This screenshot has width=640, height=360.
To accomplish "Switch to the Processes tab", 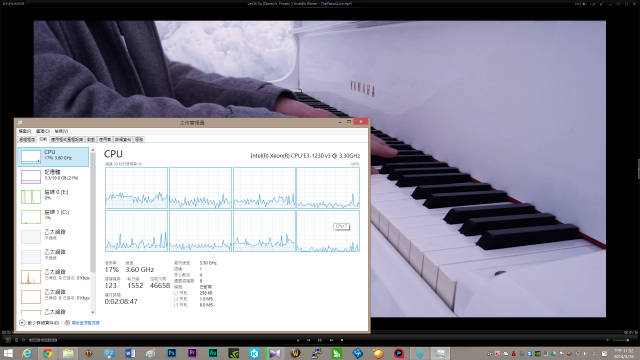I will (x=27, y=140).
